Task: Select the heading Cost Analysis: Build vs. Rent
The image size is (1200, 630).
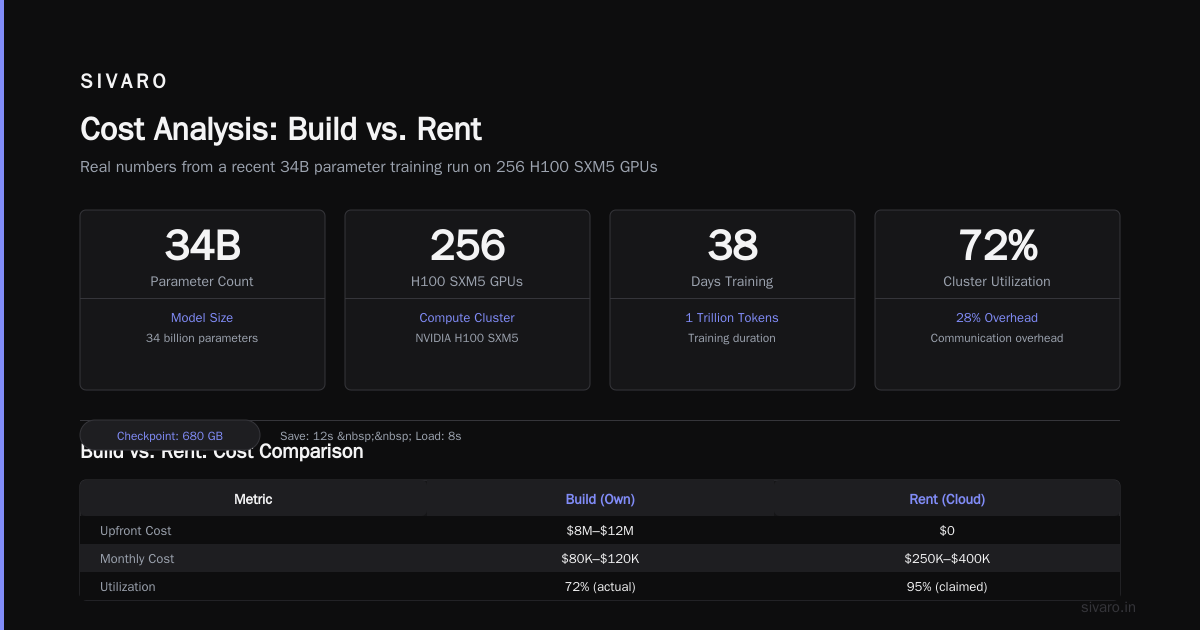Action: click(x=281, y=129)
